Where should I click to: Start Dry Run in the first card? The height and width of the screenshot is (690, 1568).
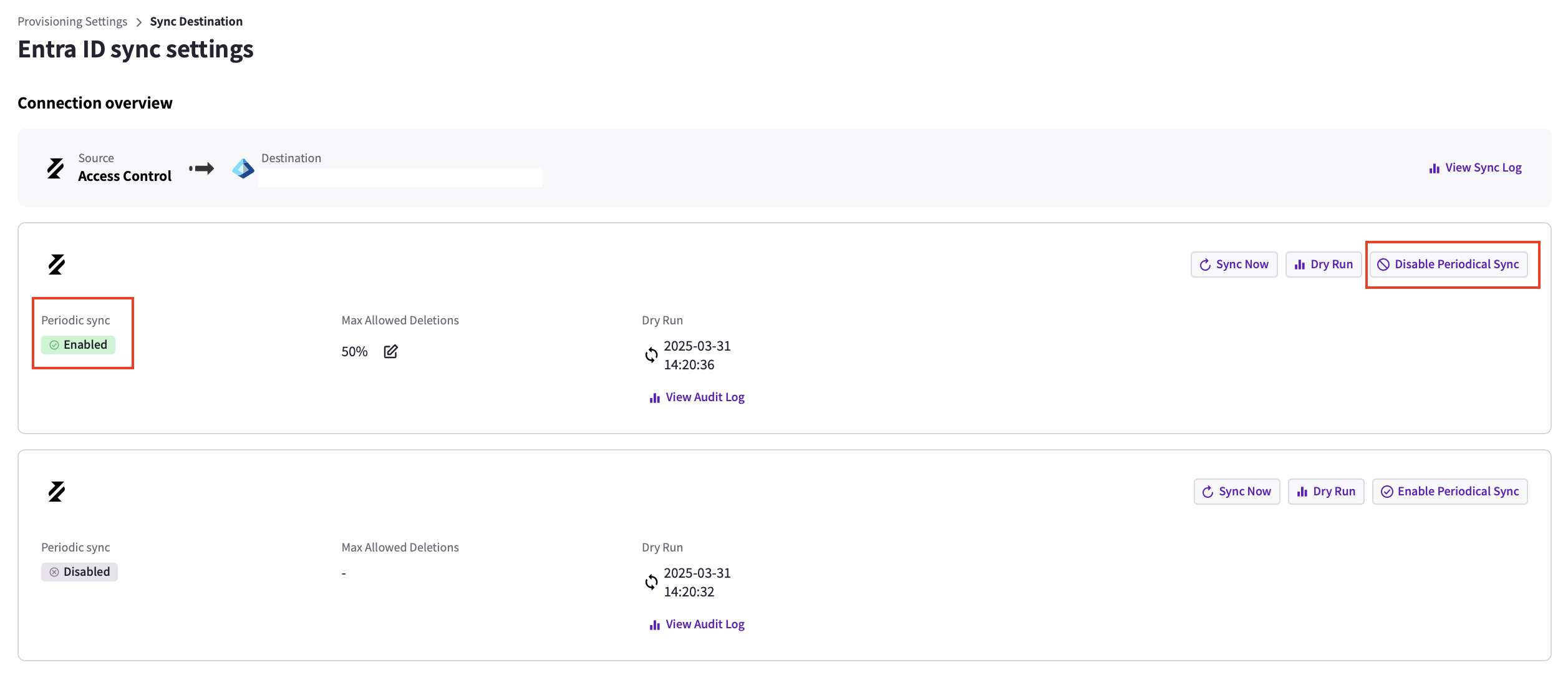(1324, 265)
